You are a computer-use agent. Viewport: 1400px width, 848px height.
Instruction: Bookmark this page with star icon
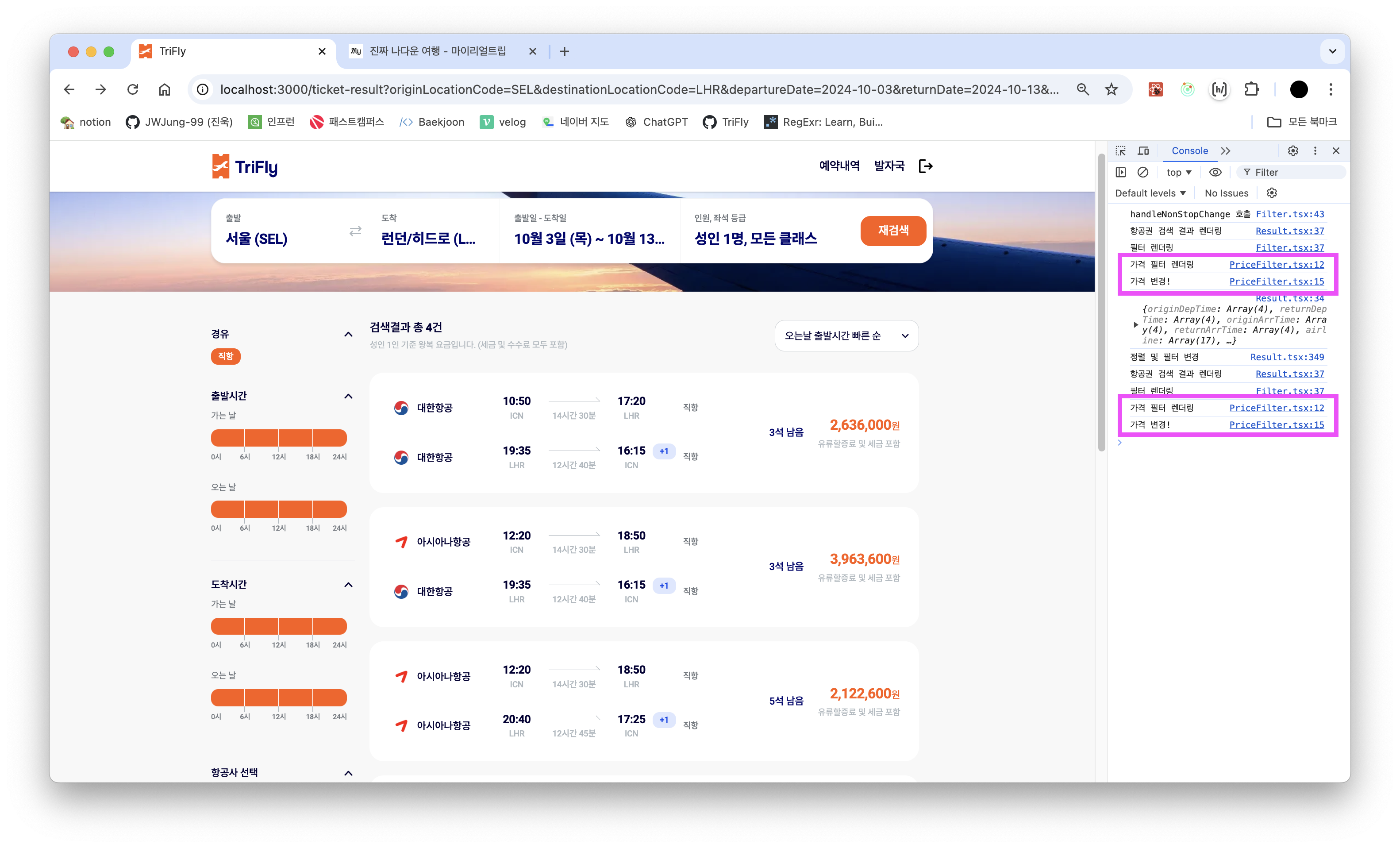pyautogui.click(x=1112, y=89)
